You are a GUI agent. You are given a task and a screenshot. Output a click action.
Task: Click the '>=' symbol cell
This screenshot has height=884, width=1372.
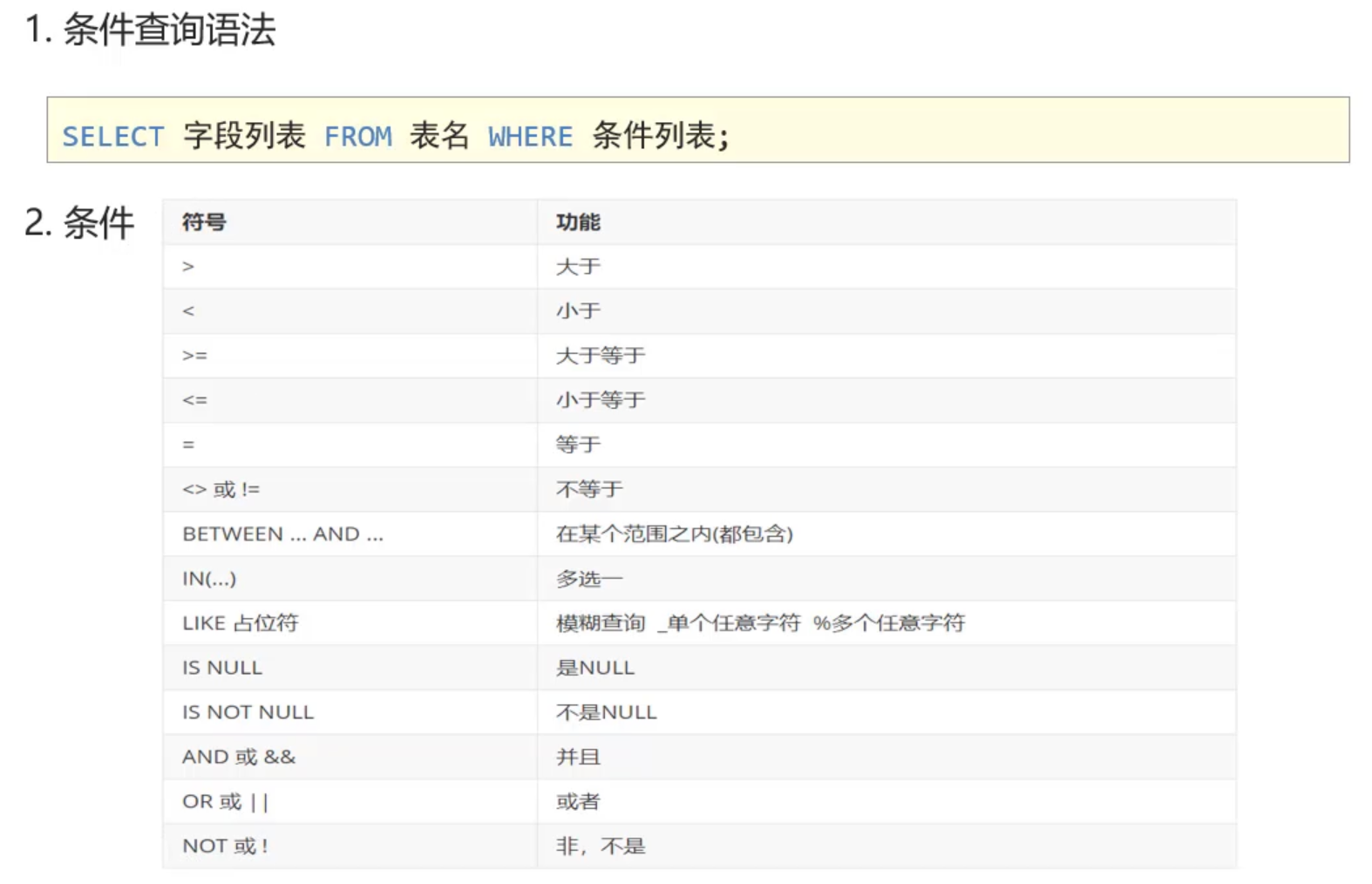pos(350,356)
